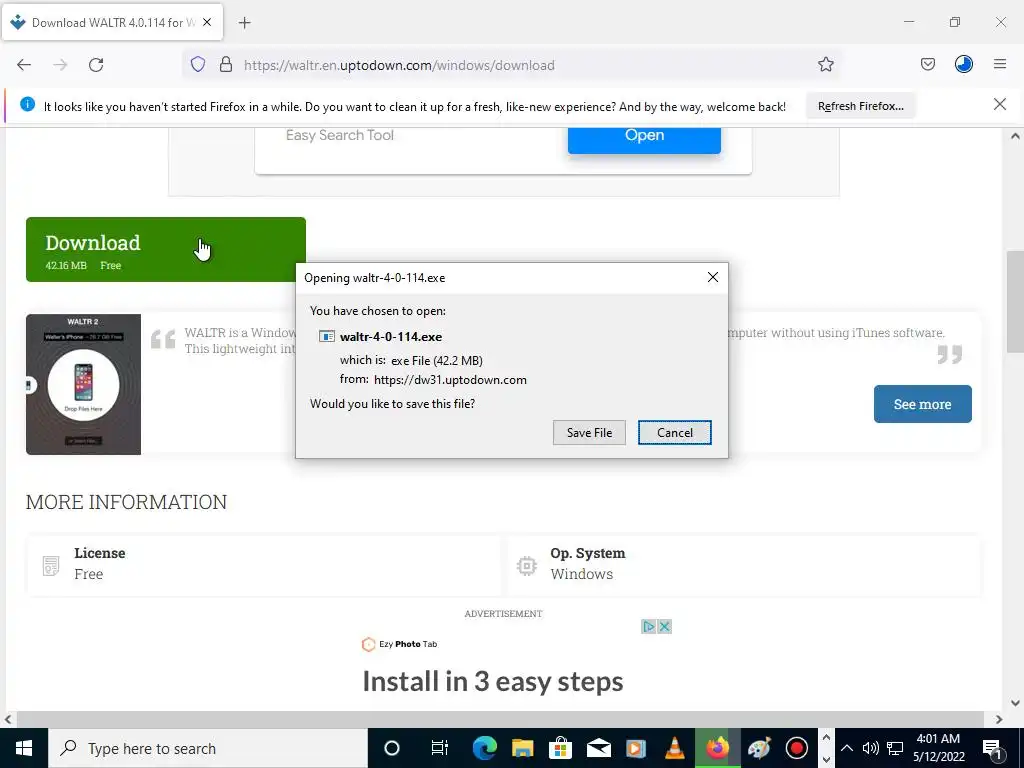Click the vertical scrollbar thumb

(x=1014, y=302)
